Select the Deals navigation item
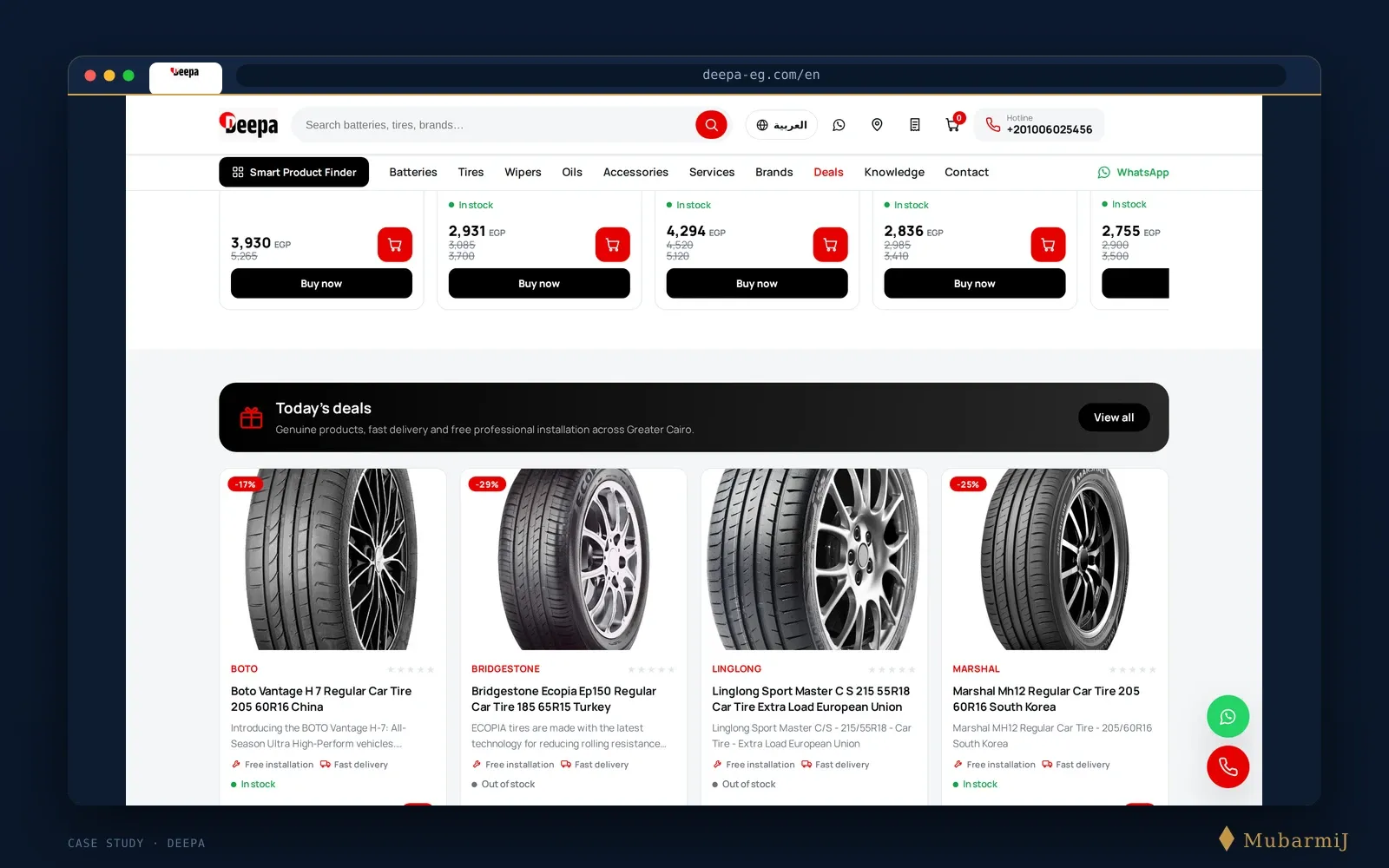 (828, 172)
